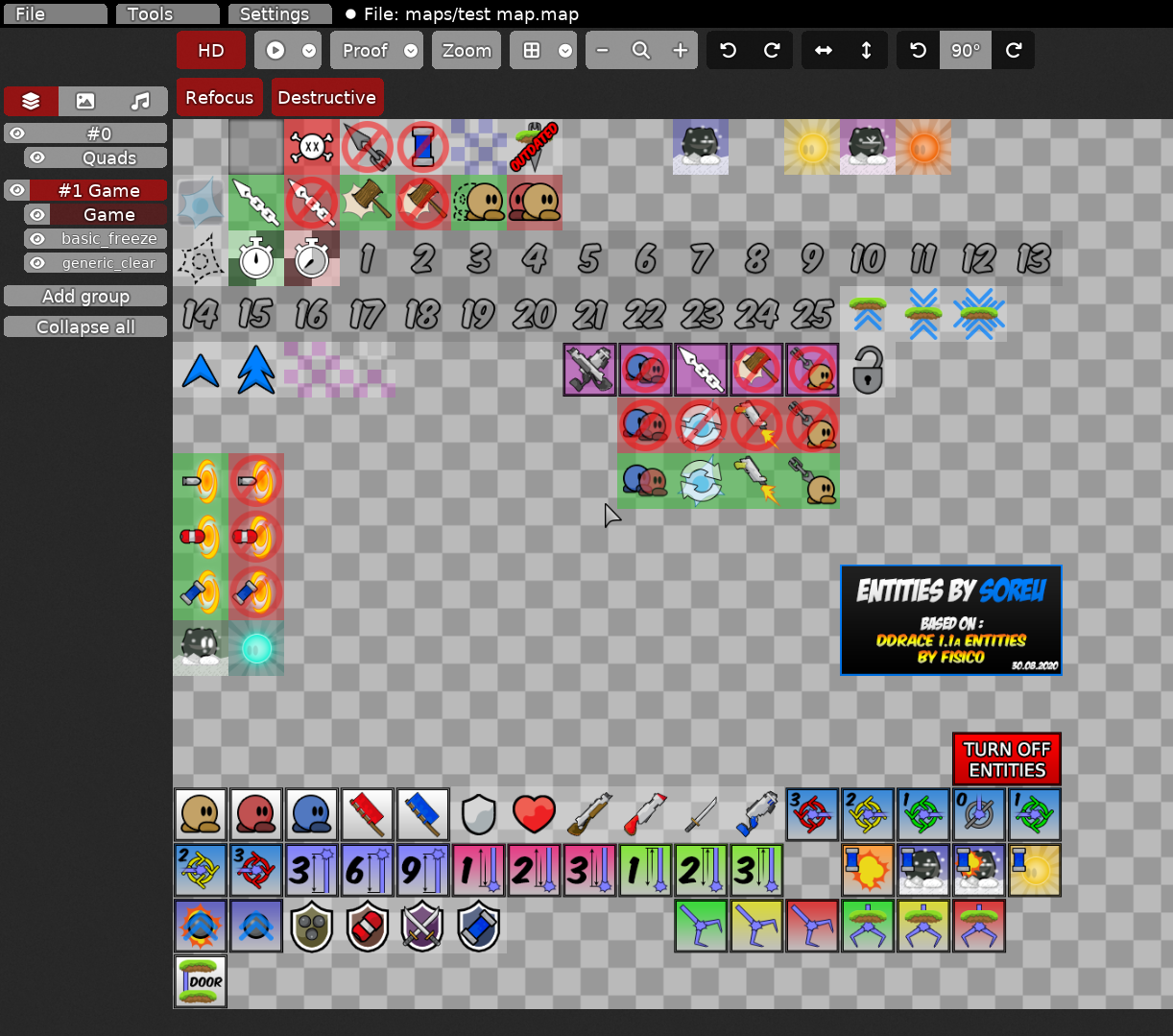Pick the yellow sun tile in top row
The height and width of the screenshot is (1036, 1173).
tap(812, 147)
